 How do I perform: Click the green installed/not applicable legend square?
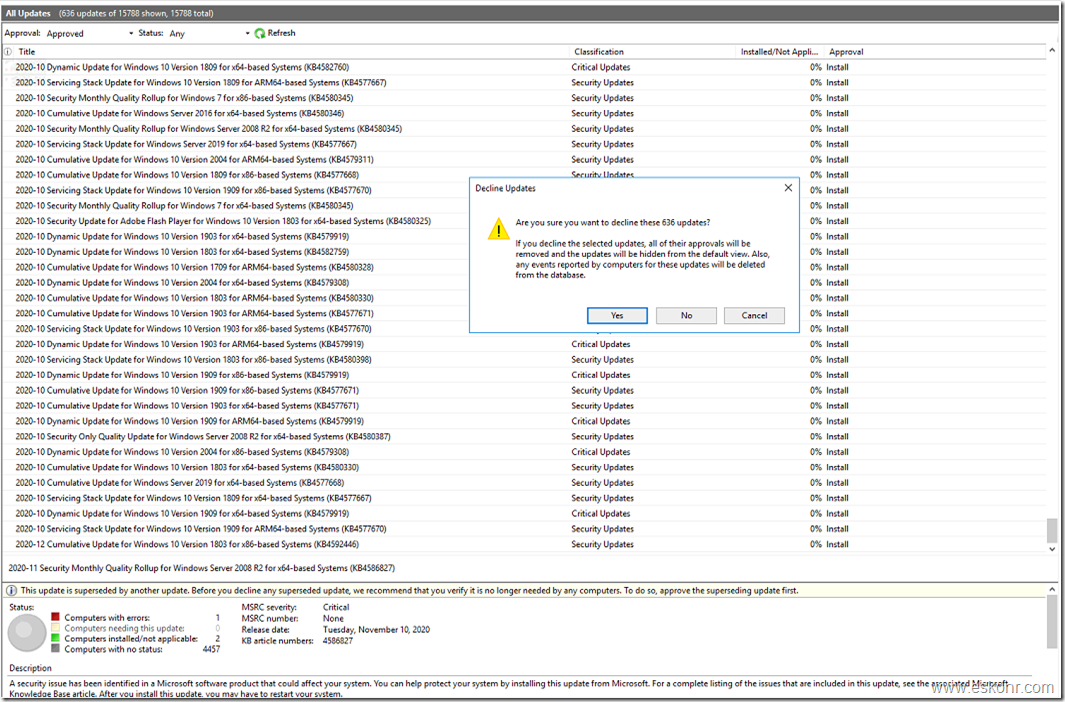tap(55, 638)
